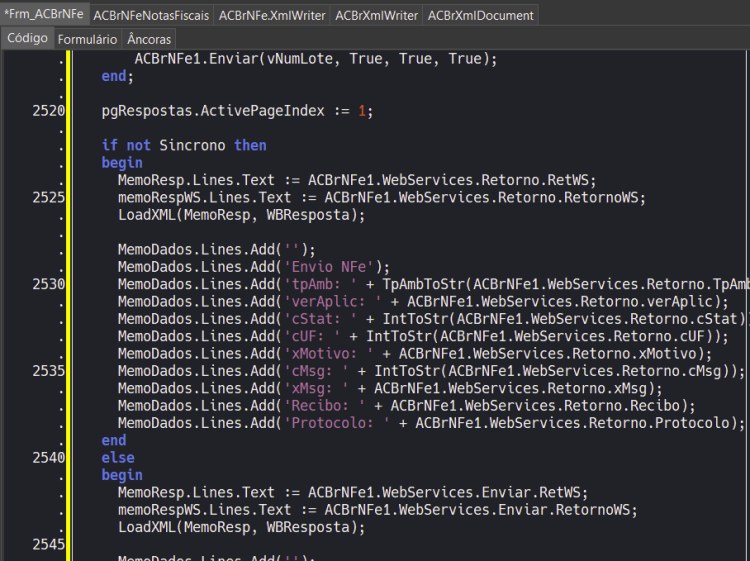
Task: Click gutter line number 2530
Action: pos(49,285)
